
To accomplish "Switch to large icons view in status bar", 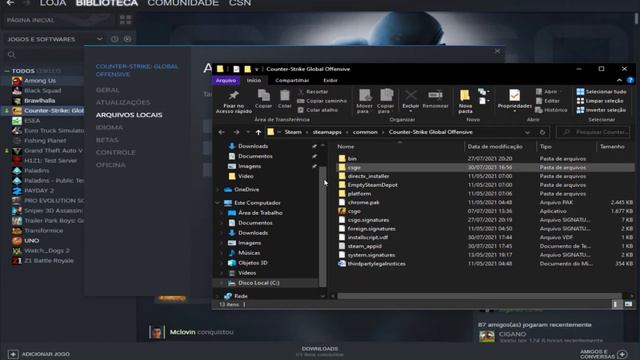I will (x=628, y=304).
